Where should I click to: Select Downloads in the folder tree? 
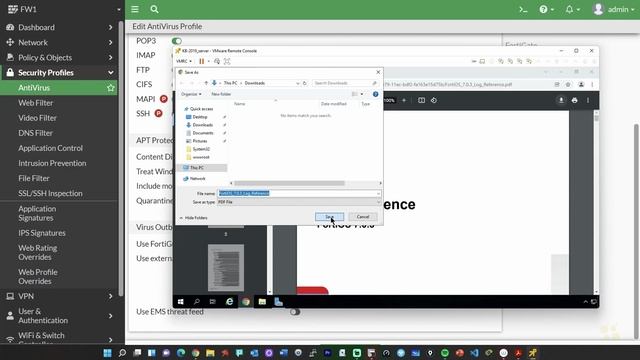[203, 125]
